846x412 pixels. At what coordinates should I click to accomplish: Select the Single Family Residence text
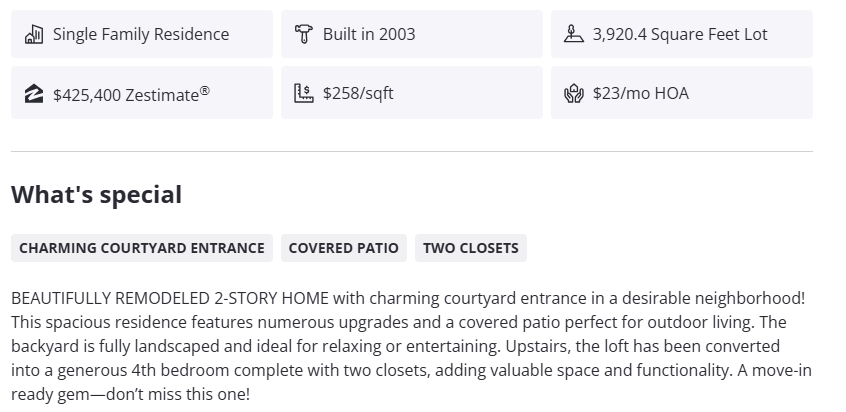coord(141,34)
